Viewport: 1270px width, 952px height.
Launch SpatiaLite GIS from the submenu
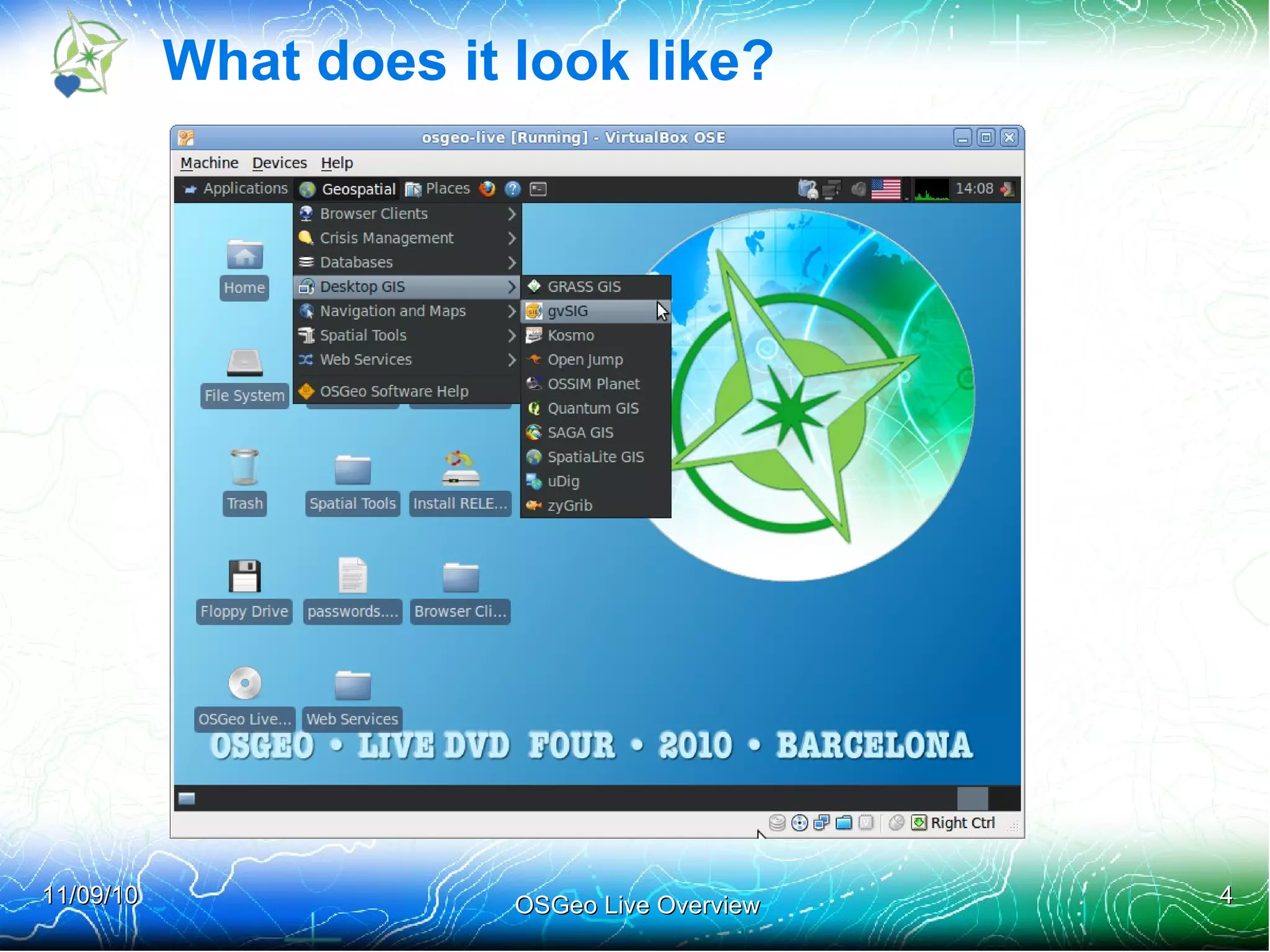click(x=596, y=457)
